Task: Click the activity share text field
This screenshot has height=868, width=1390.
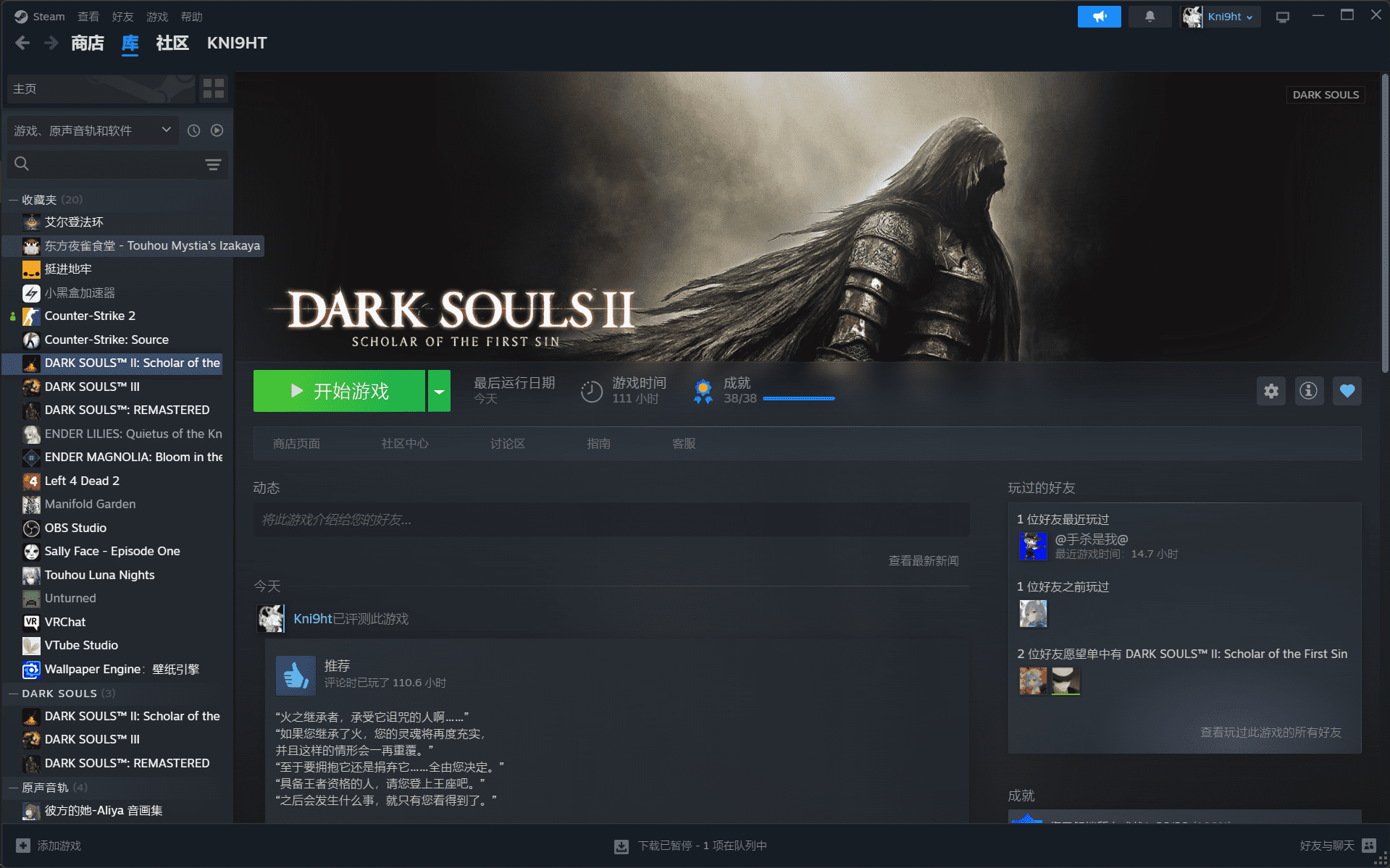Action: click(x=611, y=520)
